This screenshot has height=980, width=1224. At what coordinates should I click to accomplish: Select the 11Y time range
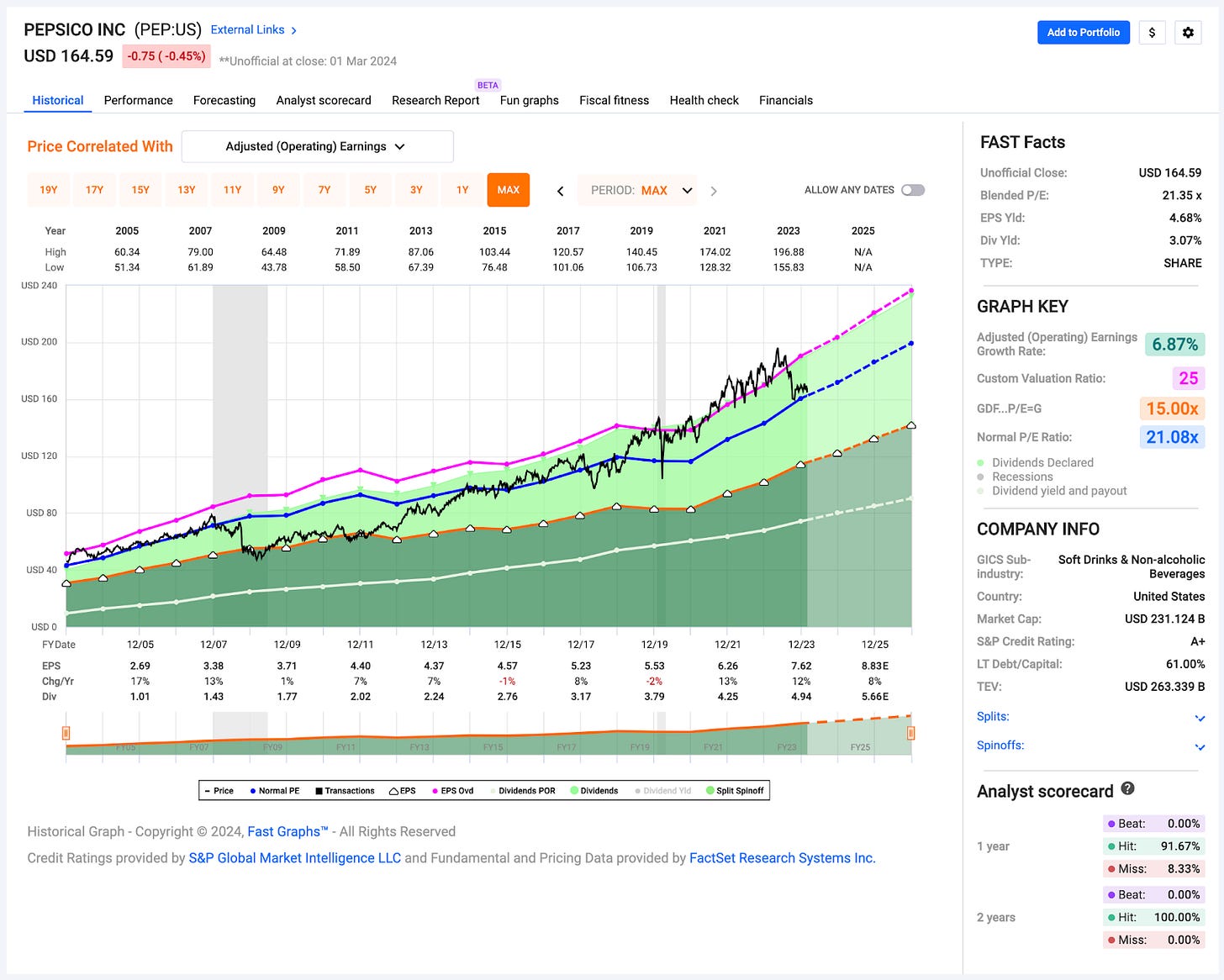pyautogui.click(x=233, y=190)
